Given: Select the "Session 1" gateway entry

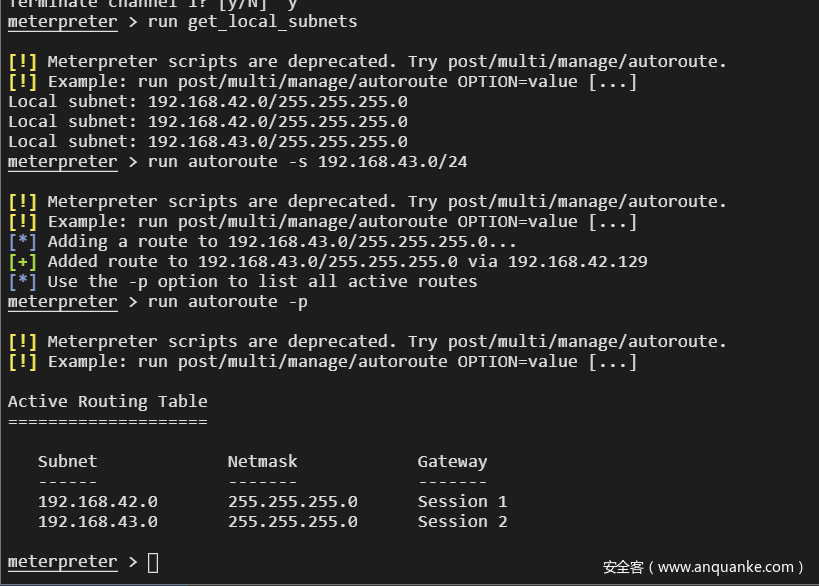Looking at the screenshot, I should pos(462,502).
